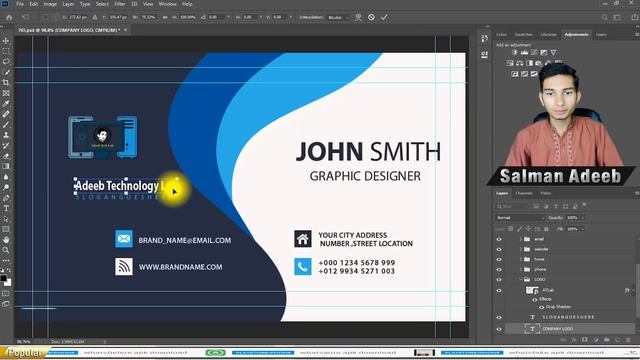Switch to the Swatches tab

coord(523,35)
